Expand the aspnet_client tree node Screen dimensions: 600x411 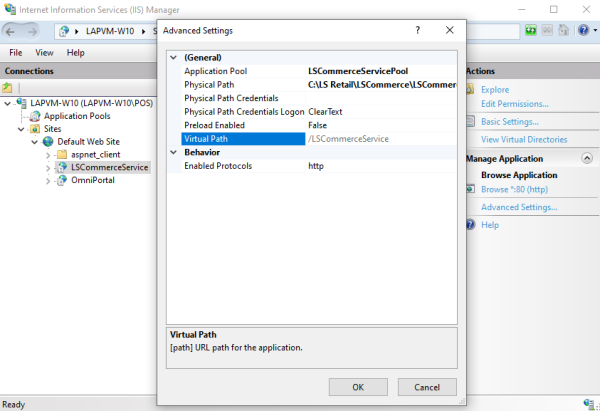click(48, 155)
